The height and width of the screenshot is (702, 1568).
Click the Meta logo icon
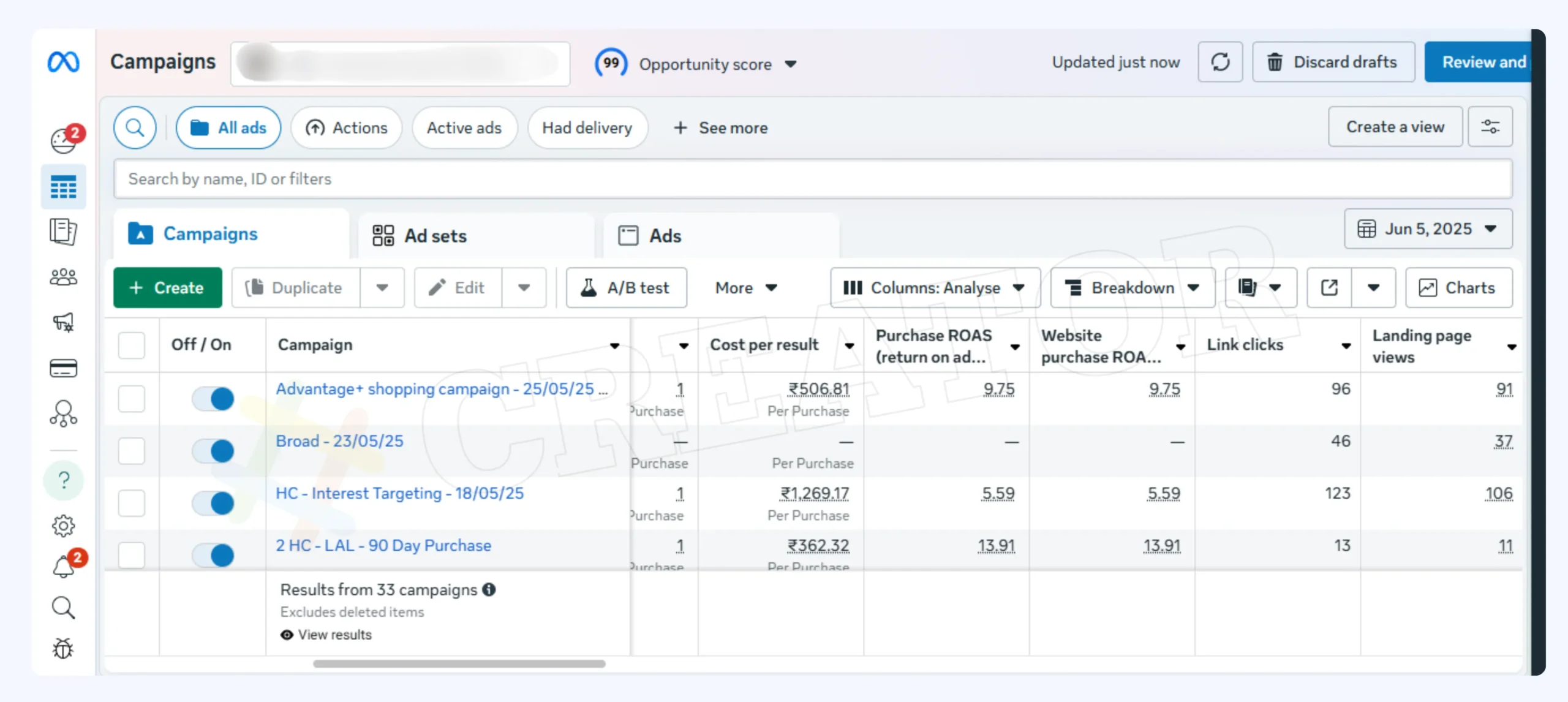coord(64,62)
